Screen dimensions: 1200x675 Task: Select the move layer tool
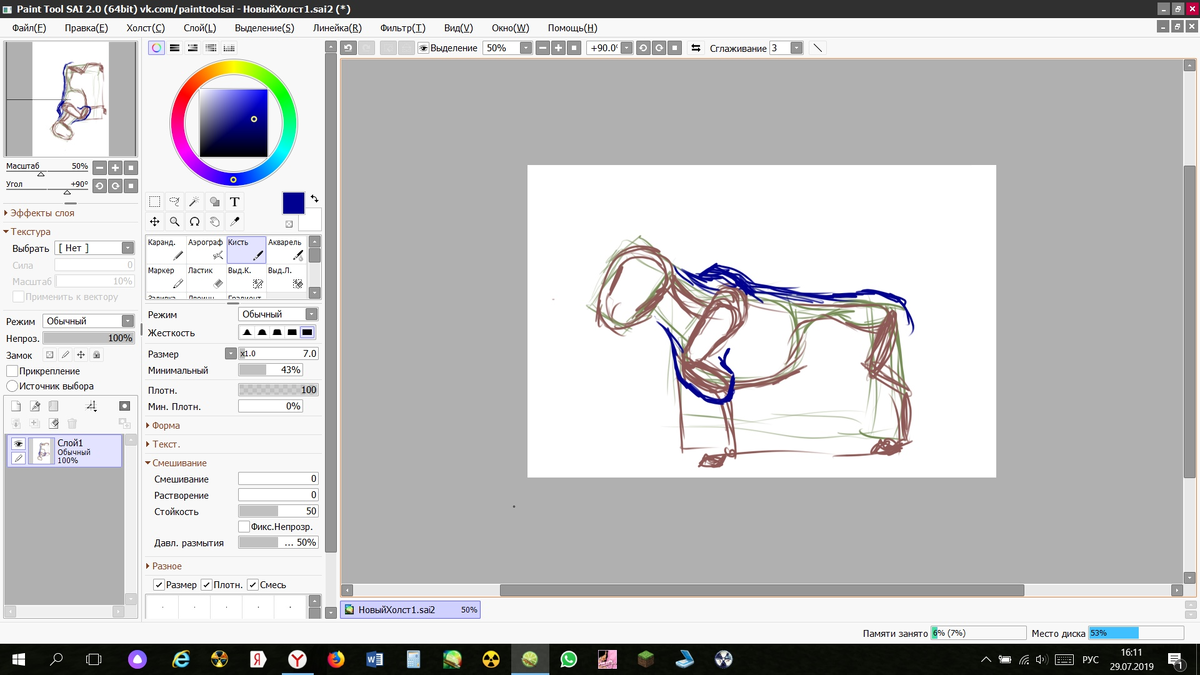click(155, 222)
